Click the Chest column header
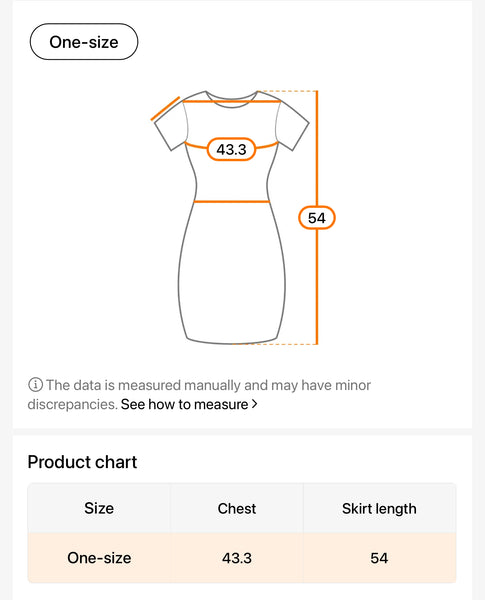Viewport: 485px width, 600px height. [237, 509]
